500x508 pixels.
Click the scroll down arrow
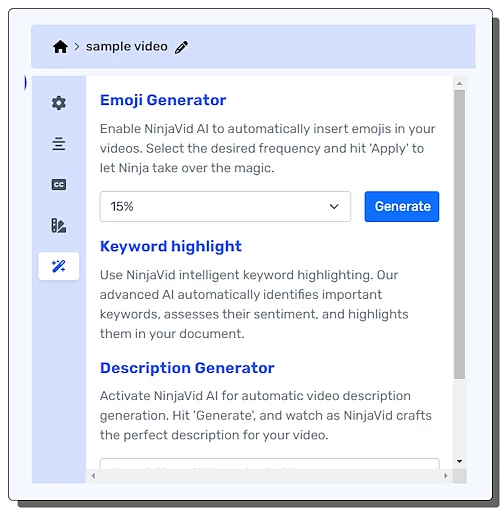[x=460, y=461]
